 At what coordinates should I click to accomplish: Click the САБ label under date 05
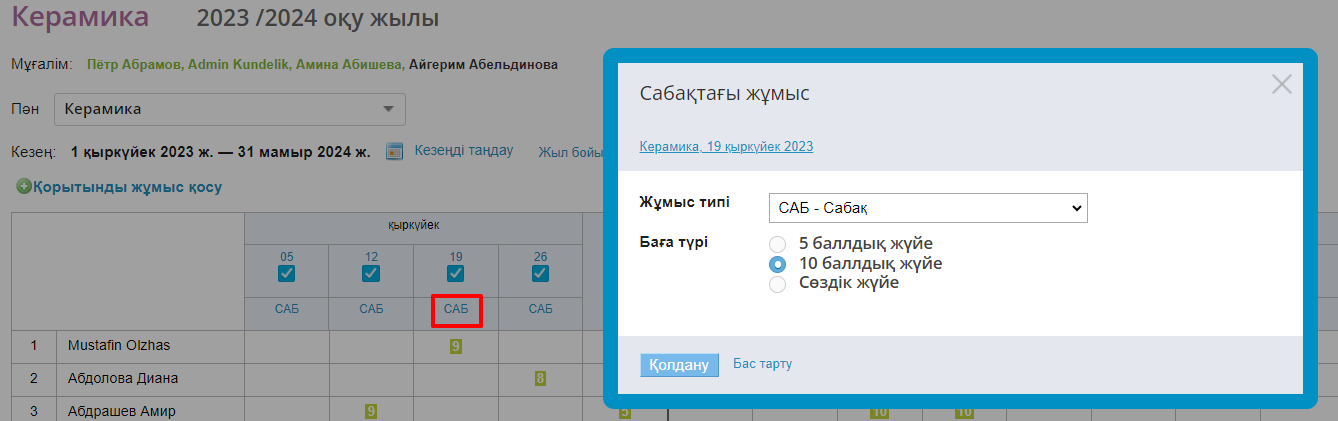click(287, 310)
